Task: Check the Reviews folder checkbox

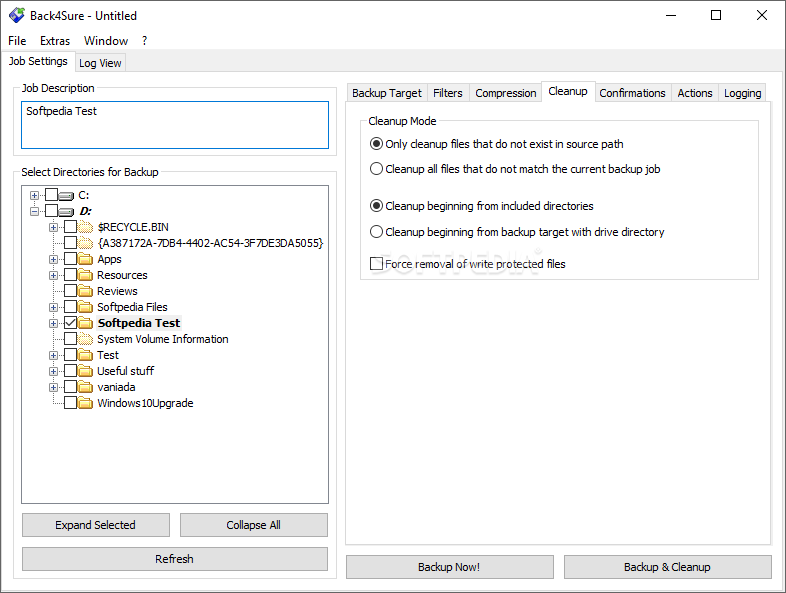Action: tap(71, 291)
